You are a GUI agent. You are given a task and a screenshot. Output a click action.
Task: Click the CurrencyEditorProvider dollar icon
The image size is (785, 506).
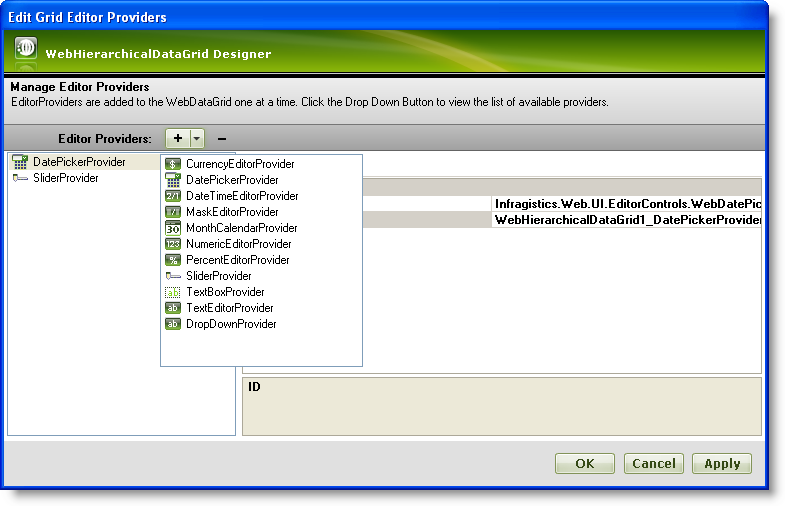[173, 164]
